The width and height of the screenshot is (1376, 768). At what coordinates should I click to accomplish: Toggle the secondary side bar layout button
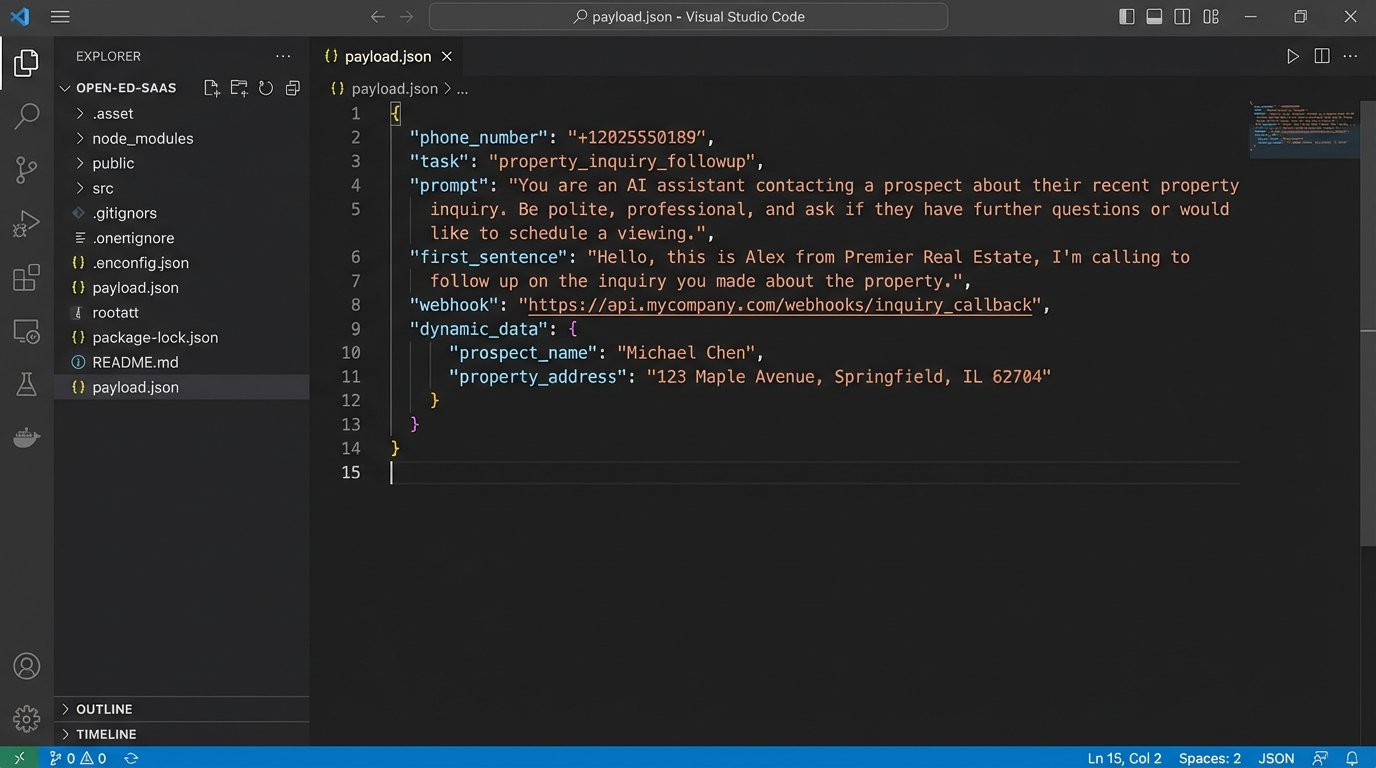(x=1182, y=17)
